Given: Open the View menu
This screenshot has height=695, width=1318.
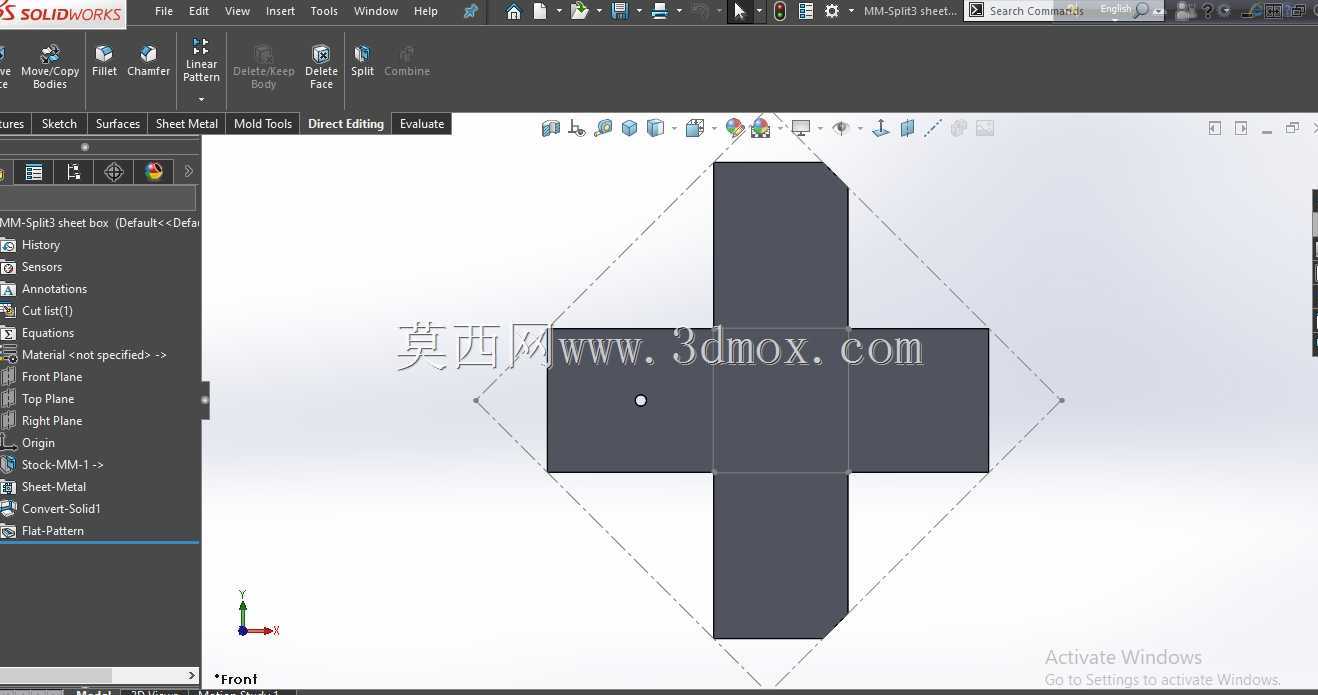Looking at the screenshot, I should click(238, 11).
